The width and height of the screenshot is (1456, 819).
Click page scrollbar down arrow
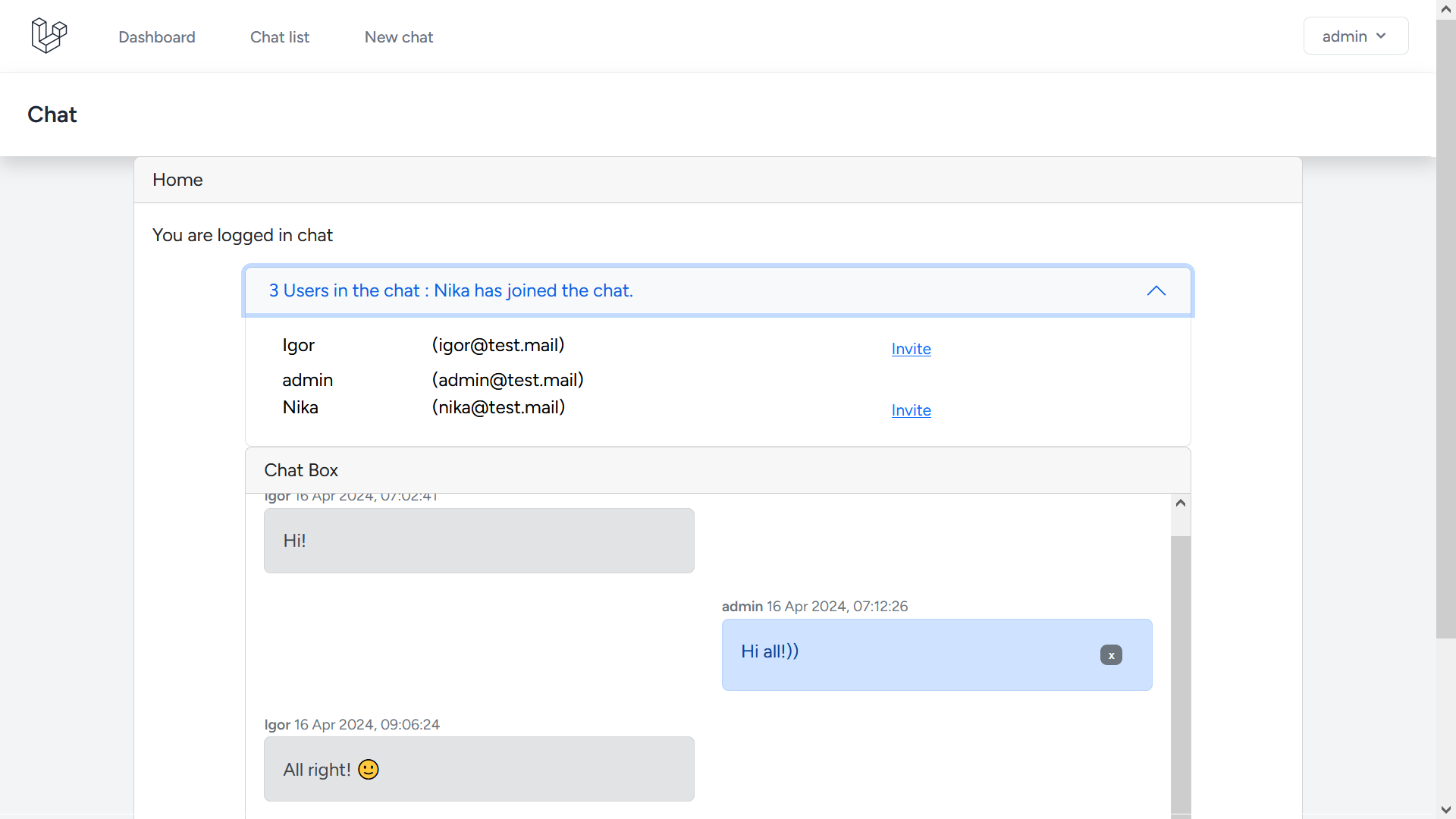point(1445,810)
